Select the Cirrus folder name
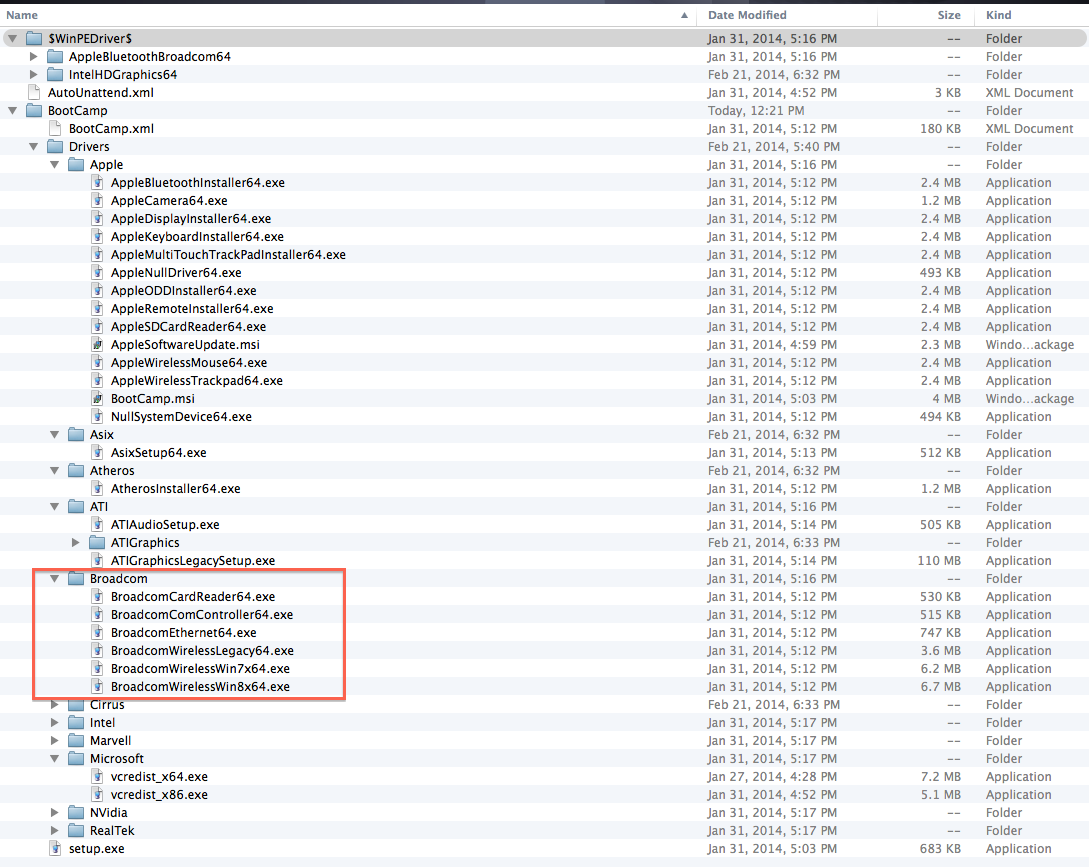Screen dimensions: 1089x867 (107, 704)
